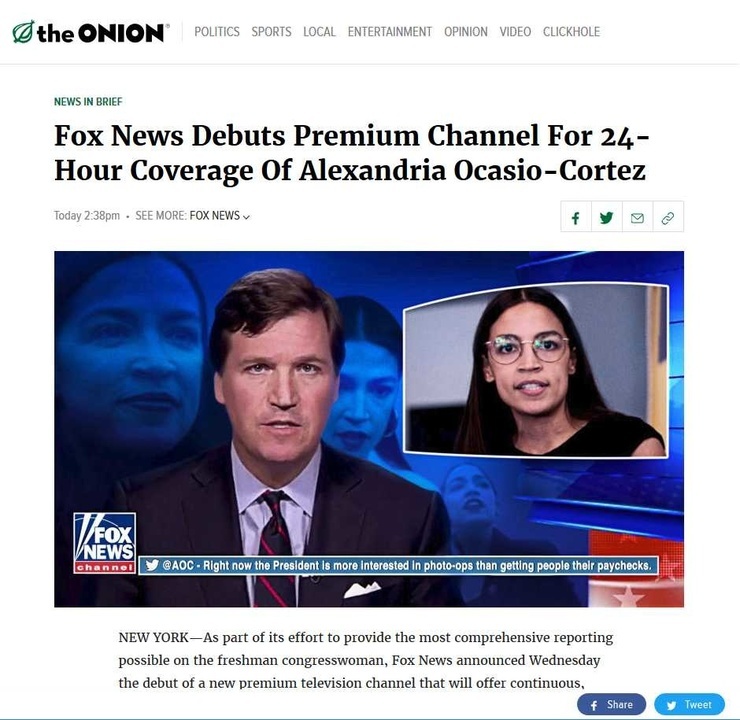
Task: Share article via Facebook icon
Action: point(575,217)
